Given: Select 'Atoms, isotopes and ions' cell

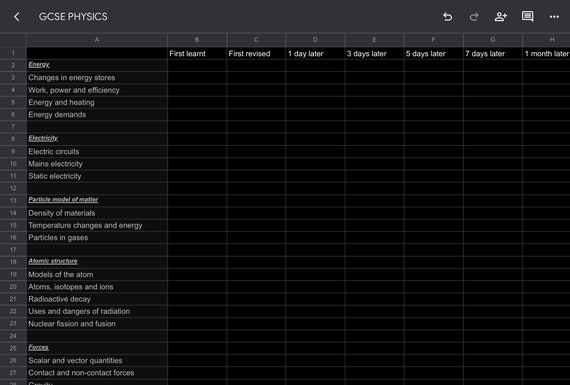Looking at the screenshot, I should 97,287.
